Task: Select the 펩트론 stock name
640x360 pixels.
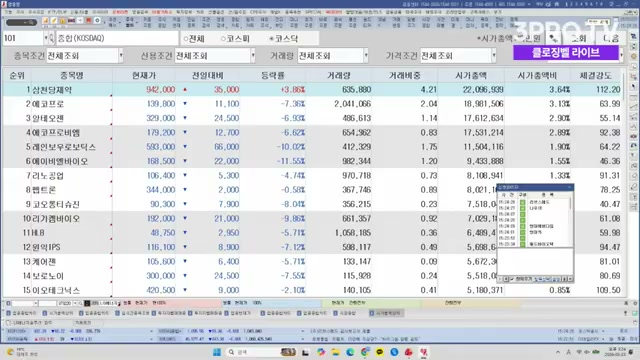Action: pyautogui.click(x=44, y=190)
